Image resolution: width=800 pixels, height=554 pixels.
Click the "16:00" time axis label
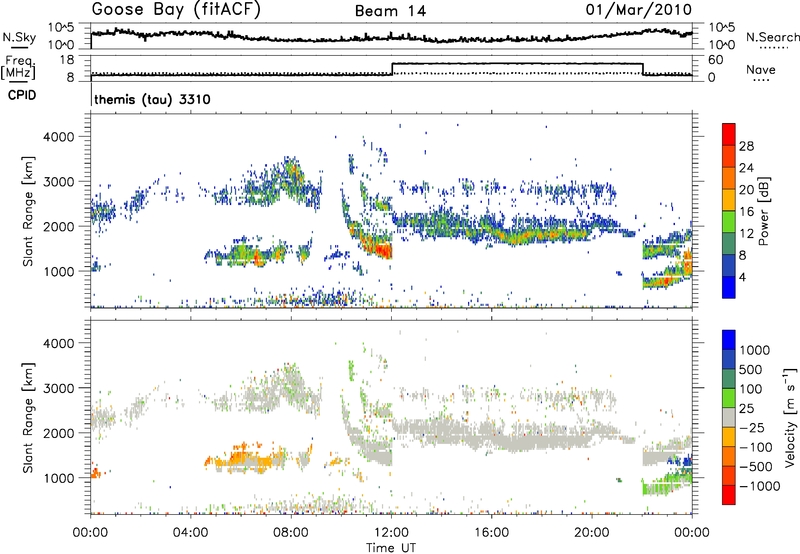pyautogui.click(x=491, y=533)
